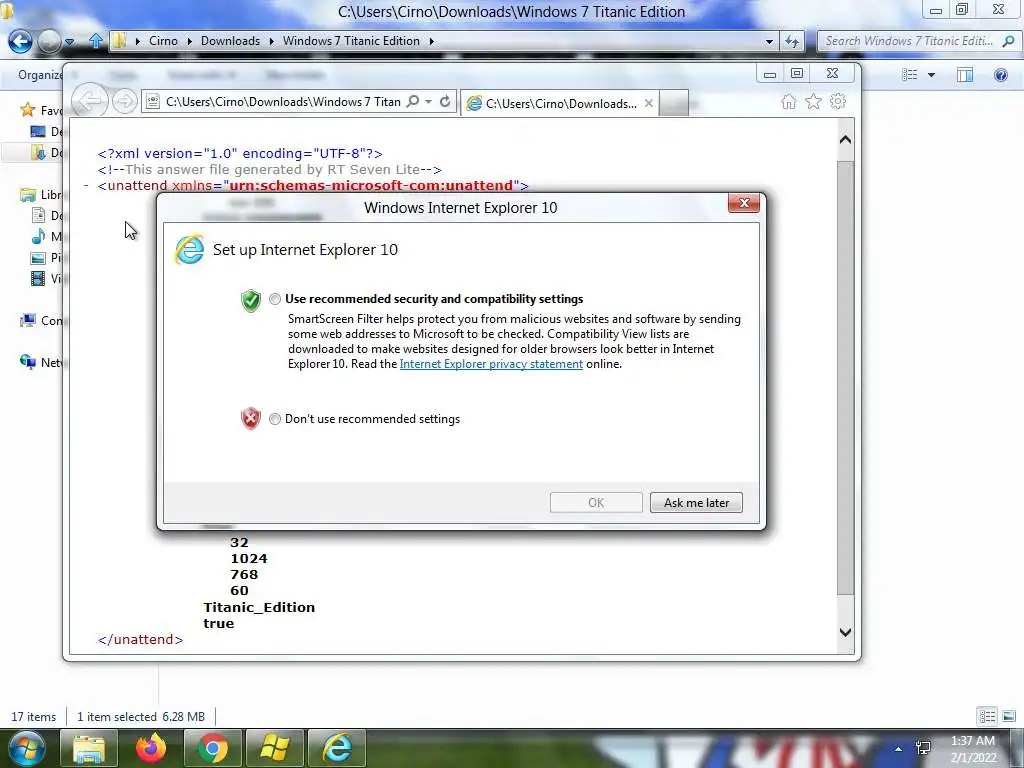Change view icon in Explorer toolbar
This screenshot has width=1024, height=768.
(x=910, y=75)
